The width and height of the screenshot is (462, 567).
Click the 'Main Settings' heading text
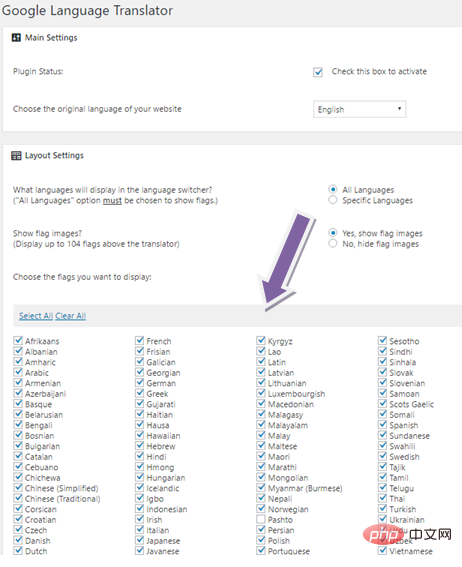point(51,38)
